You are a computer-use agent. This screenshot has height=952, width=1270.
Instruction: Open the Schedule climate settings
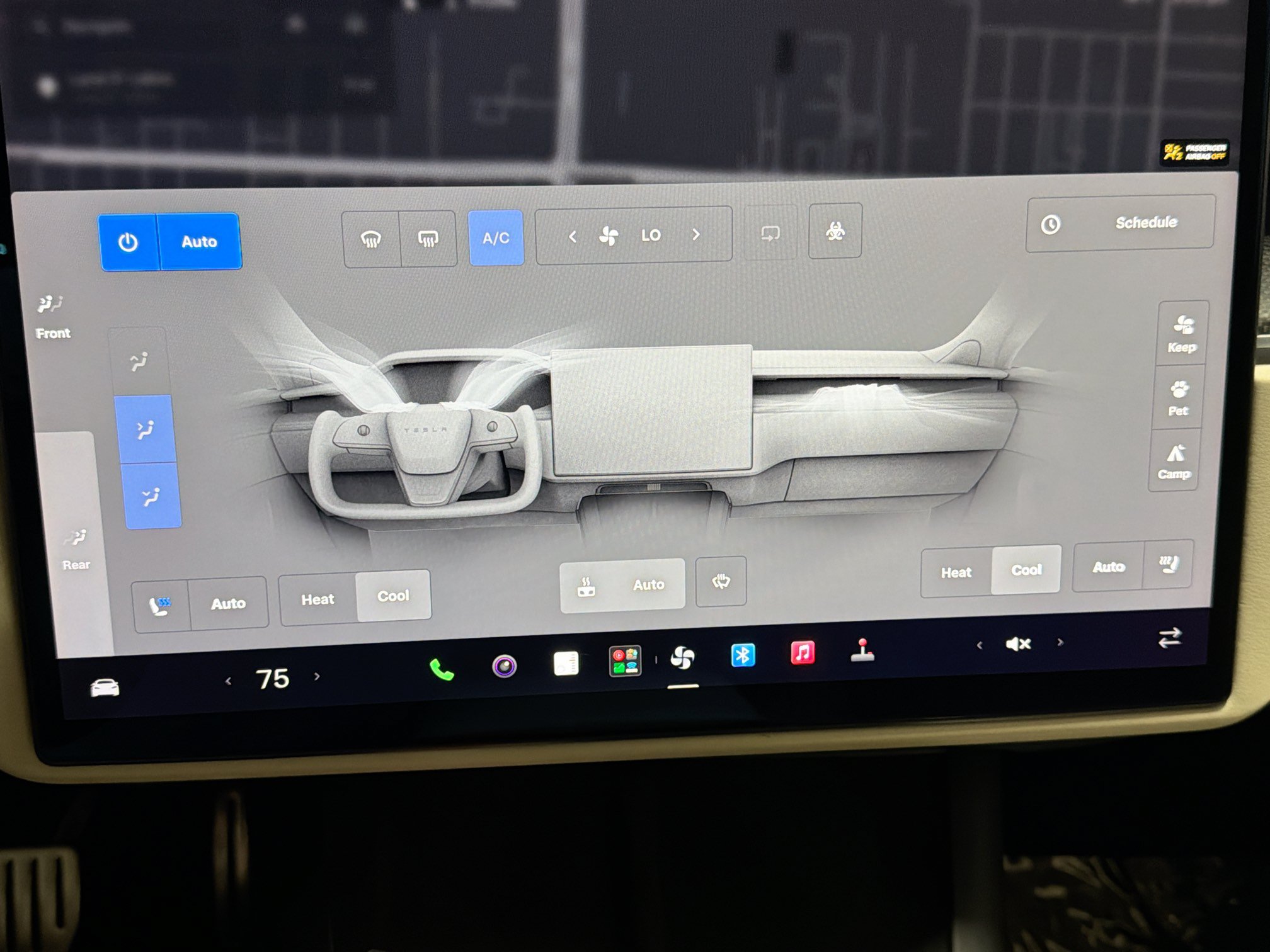pyautogui.click(x=1120, y=224)
